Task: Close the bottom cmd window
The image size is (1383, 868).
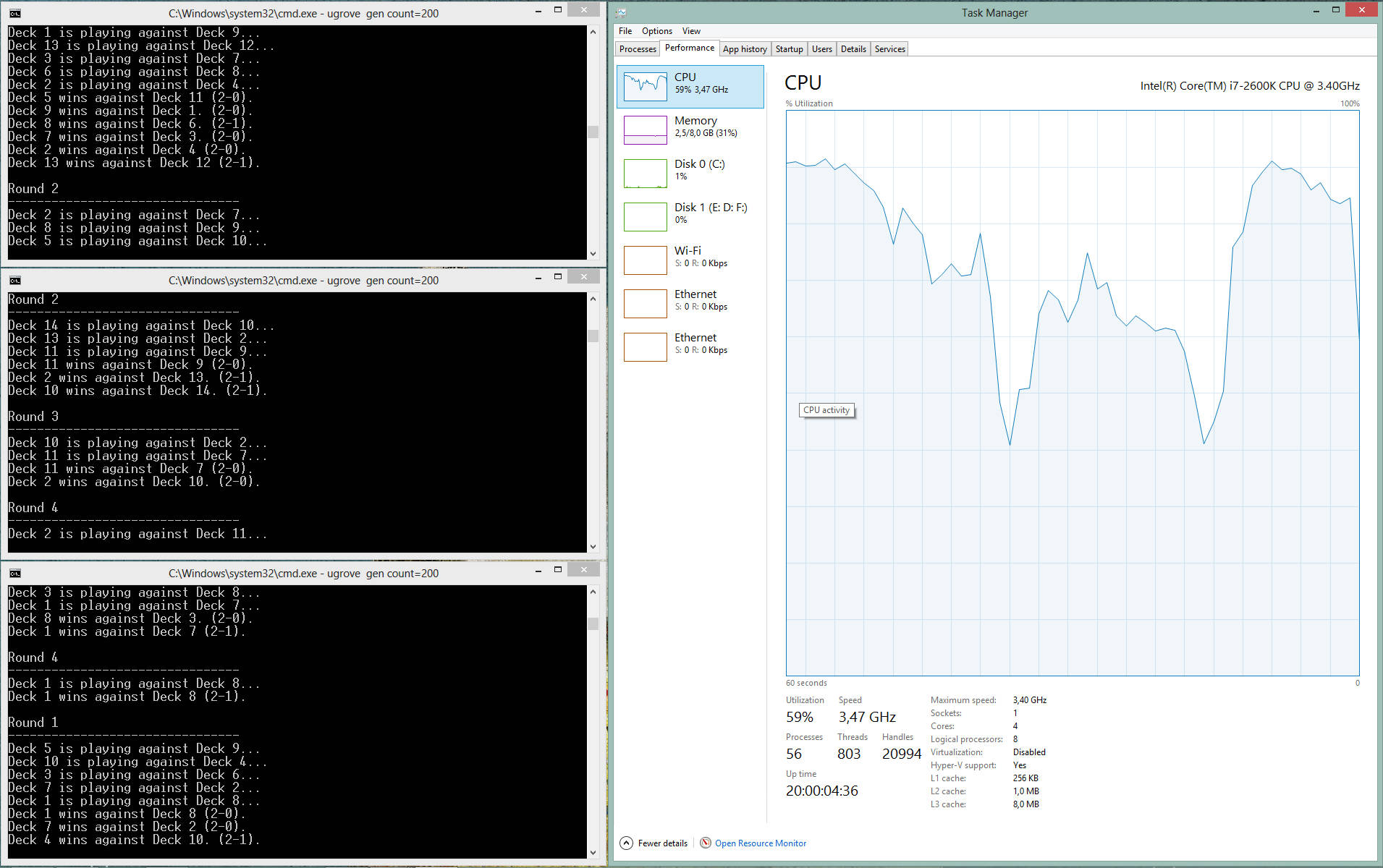Action: click(583, 570)
